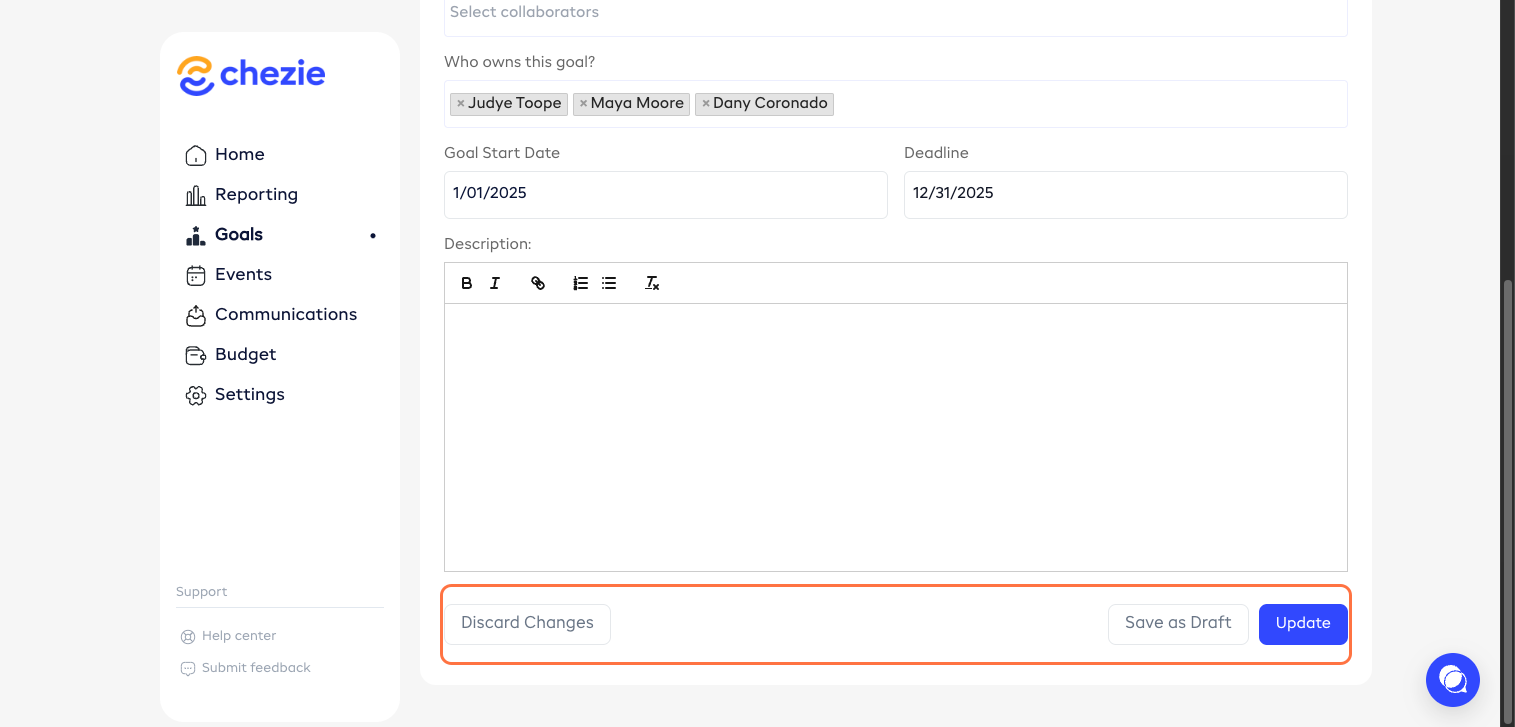Insert a link using the link icon
Screen dimensions: 1515x727
538,284
